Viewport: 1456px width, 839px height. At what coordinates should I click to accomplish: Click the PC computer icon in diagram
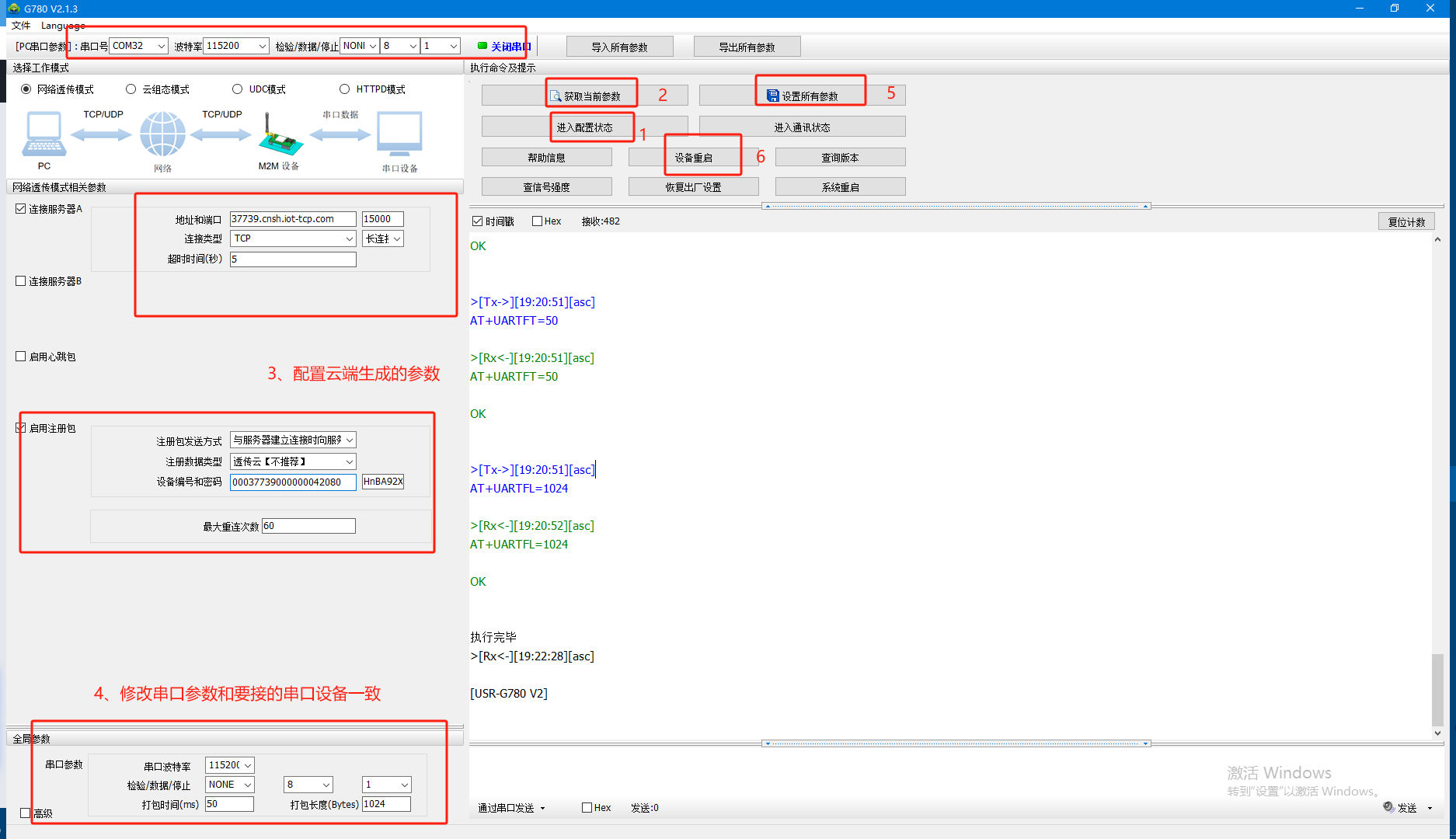[x=44, y=134]
